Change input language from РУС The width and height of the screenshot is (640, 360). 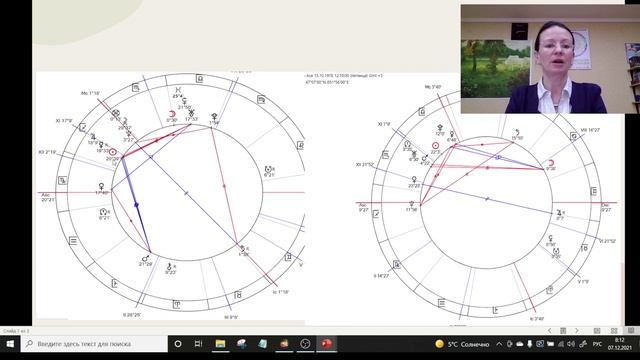coord(597,344)
